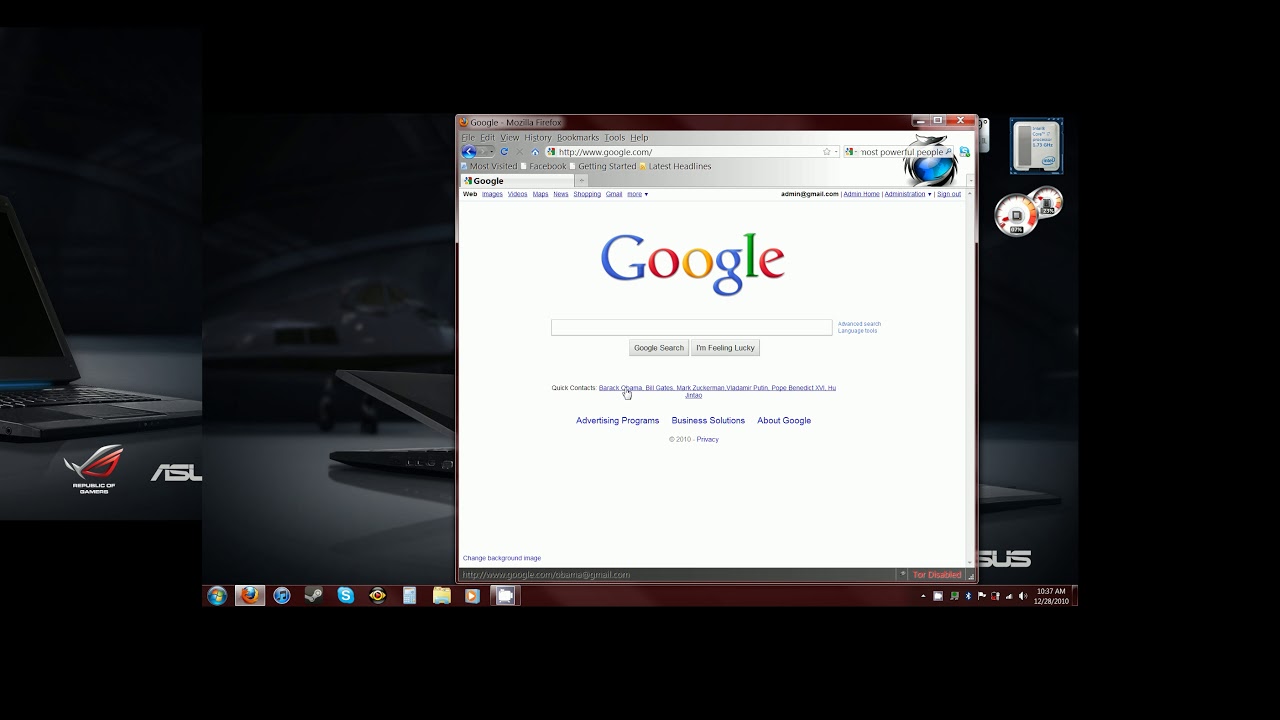Open the Windows Start menu

[x=217, y=596]
